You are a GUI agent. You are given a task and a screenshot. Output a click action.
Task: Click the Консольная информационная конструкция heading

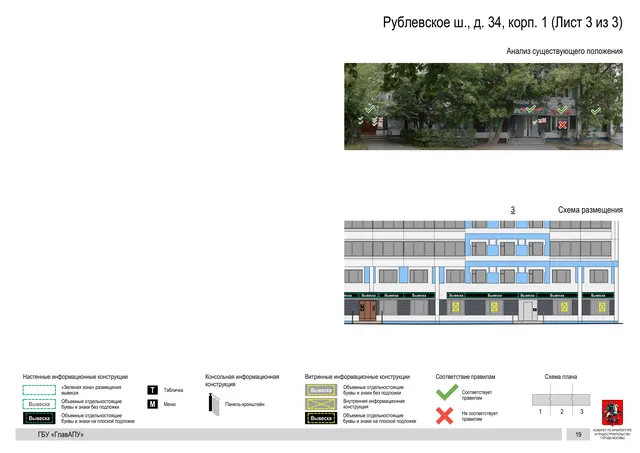242,380
